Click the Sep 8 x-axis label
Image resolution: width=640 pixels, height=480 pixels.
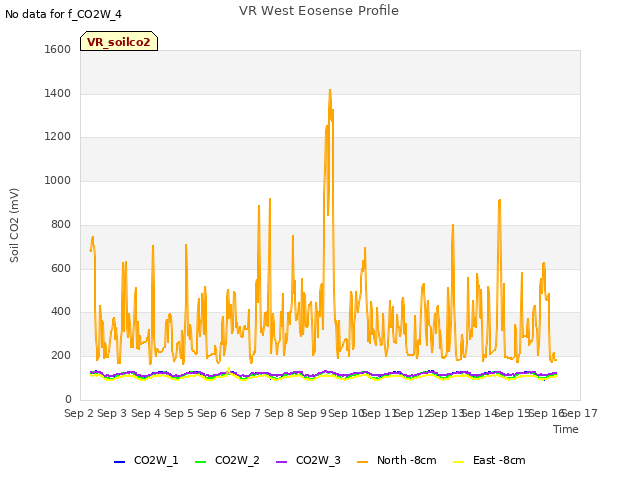(x=279, y=413)
